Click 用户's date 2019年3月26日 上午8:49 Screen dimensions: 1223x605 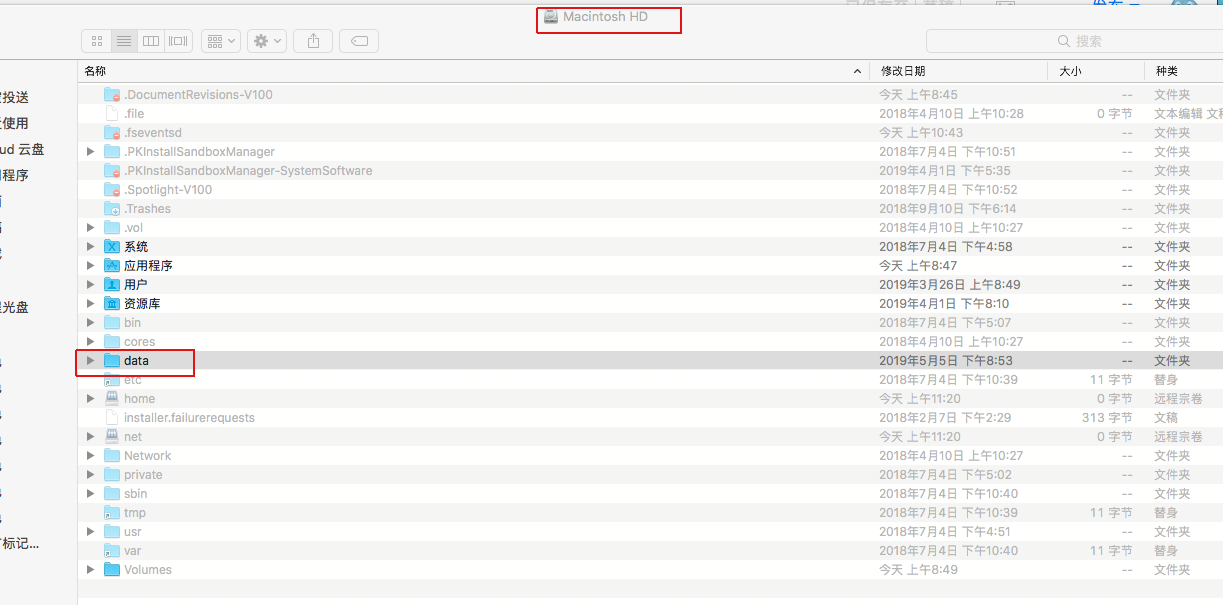pyautogui.click(x=949, y=285)
